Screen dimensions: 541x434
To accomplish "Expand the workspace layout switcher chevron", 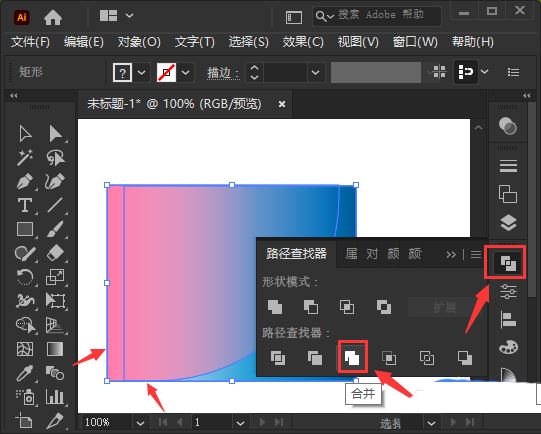I will pyautogui.click(x=129, y=16).
